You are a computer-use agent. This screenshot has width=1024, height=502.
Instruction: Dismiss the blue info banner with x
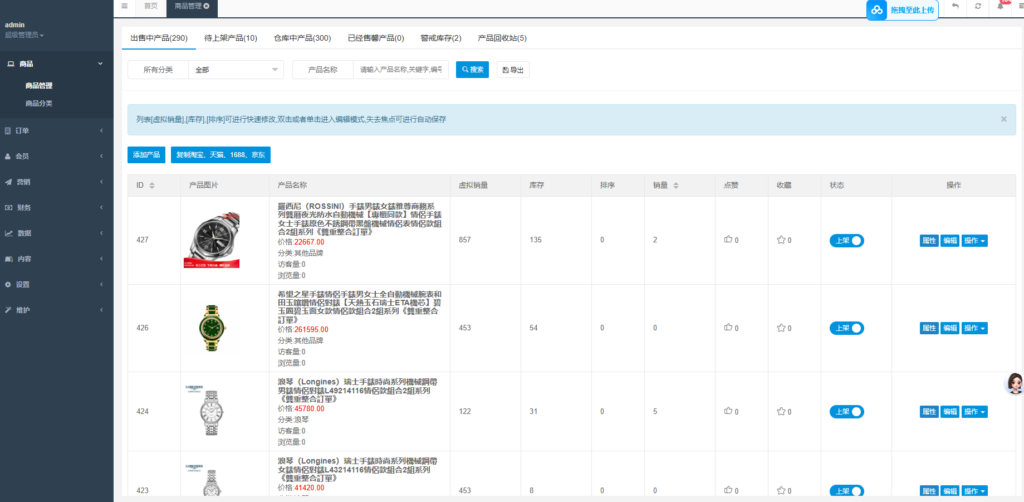(1004, 119)
